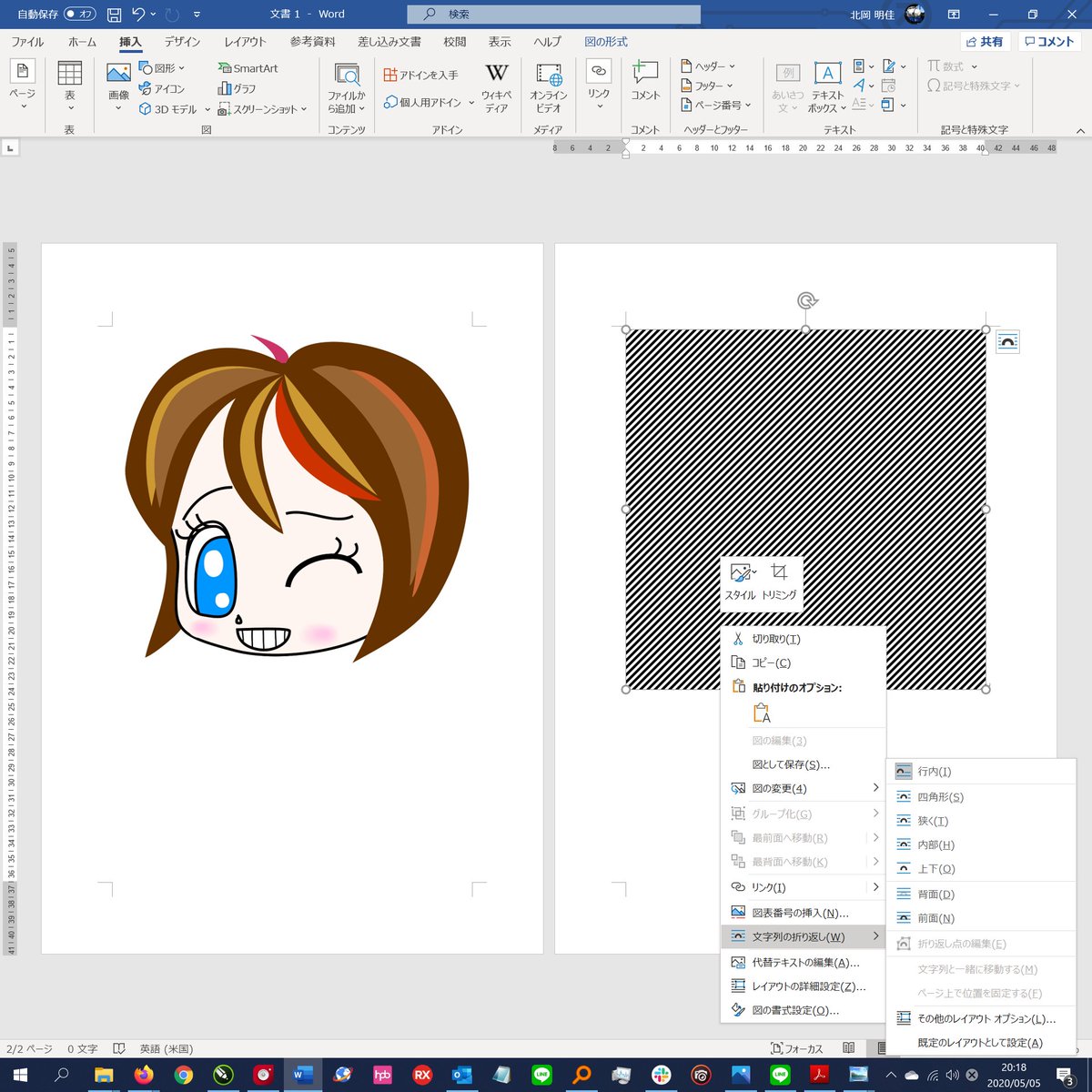
Task: Click the paste option clipboard icon
Action: tap(762, 713)
